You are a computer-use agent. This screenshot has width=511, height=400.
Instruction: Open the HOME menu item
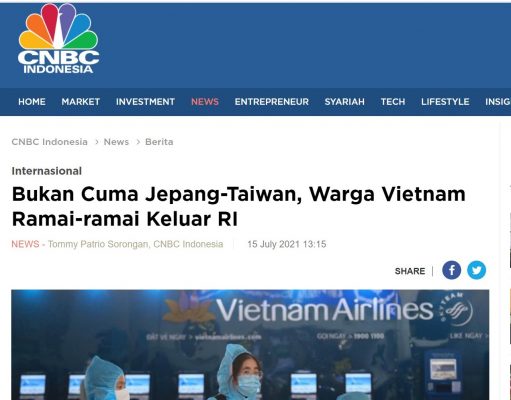pyautogui.click(x=32, y=102)
